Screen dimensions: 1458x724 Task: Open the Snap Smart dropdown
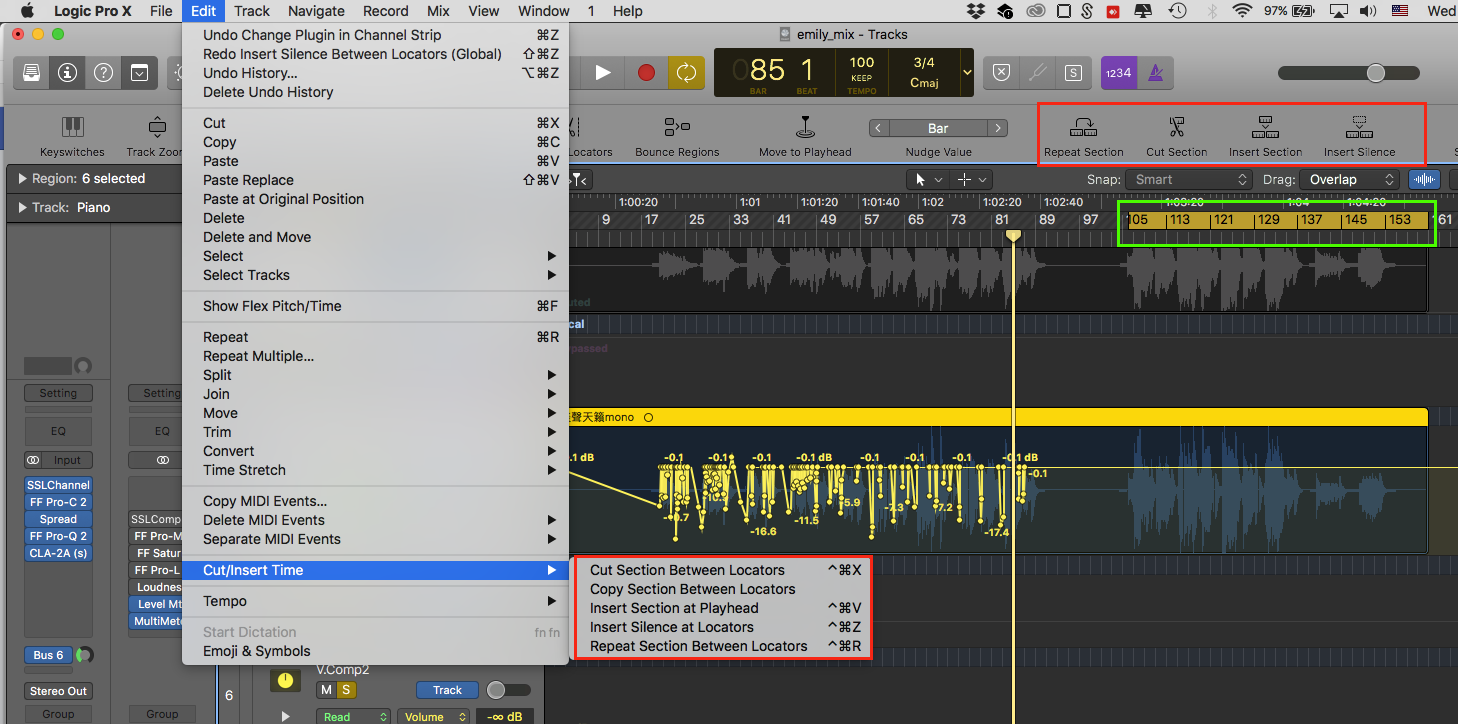[x=1188, y=179]
